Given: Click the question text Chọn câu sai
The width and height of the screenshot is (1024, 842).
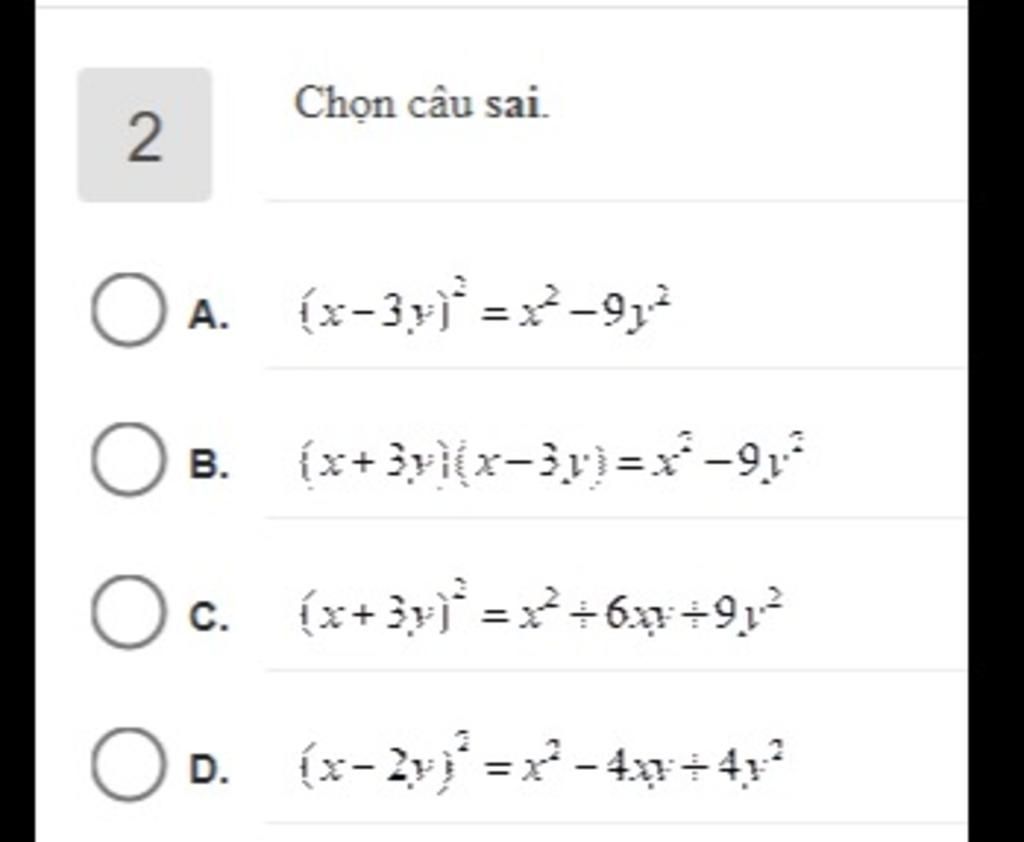Looking at the screenshot, I should click(x=421, y=103).
